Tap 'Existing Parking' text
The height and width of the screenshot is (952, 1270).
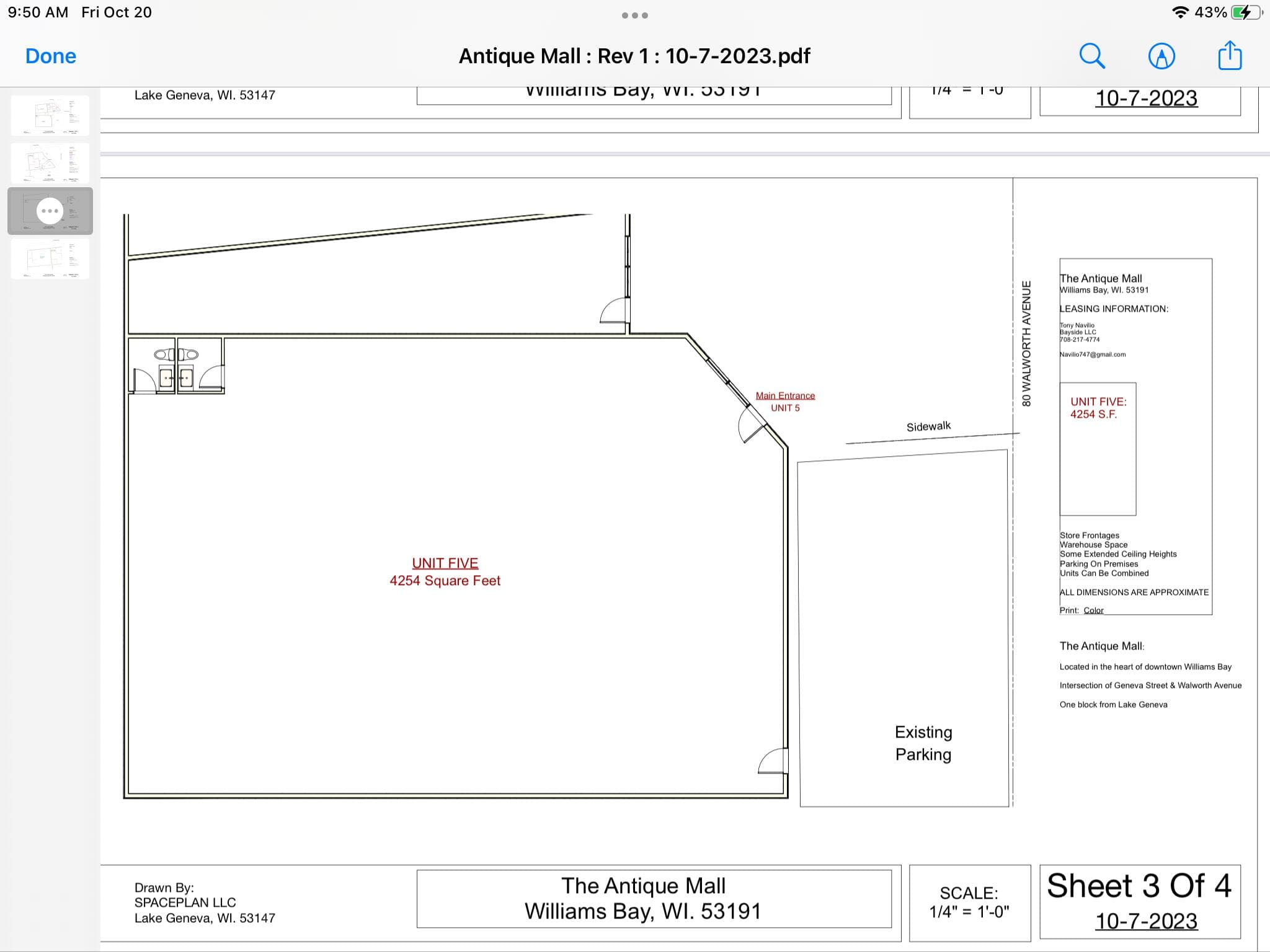tap(923, 743)
